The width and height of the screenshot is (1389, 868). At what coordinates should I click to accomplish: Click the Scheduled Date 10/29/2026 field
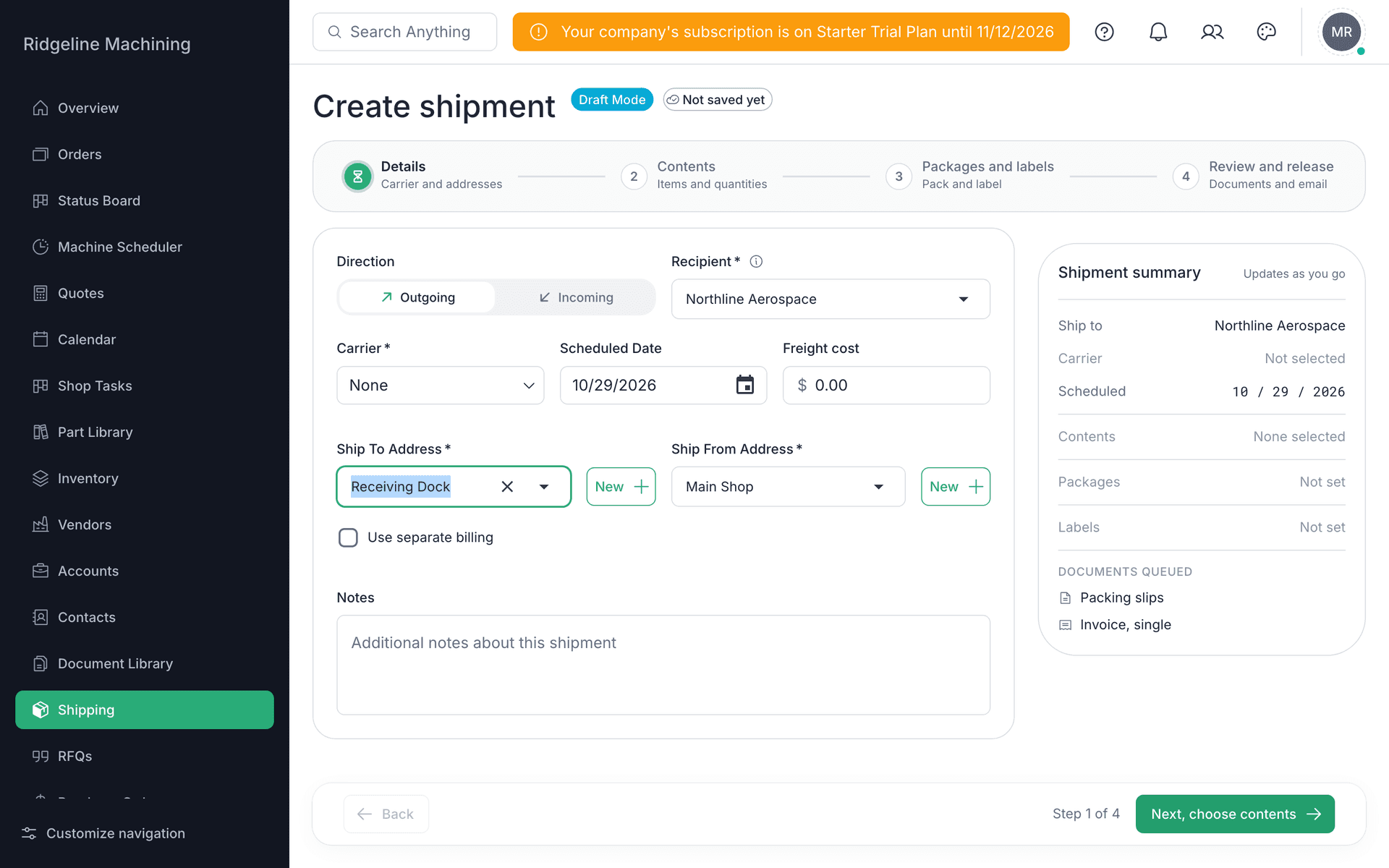[663, 385]
